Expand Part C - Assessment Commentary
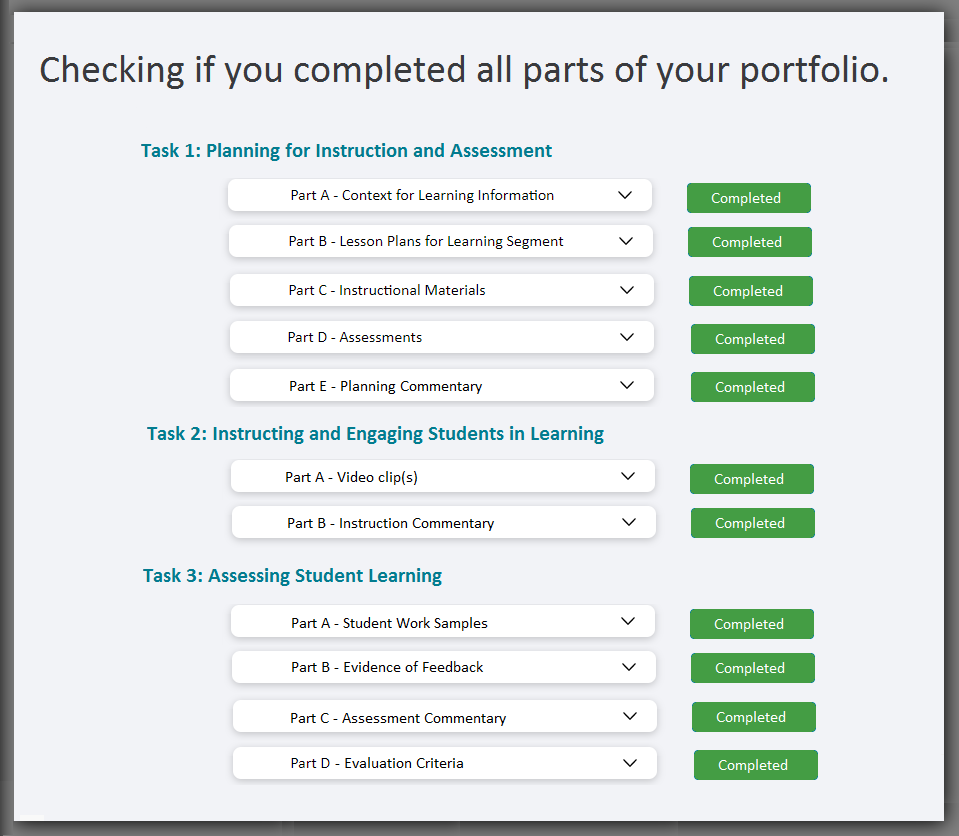The image size is (959, 836). [630, 717]
